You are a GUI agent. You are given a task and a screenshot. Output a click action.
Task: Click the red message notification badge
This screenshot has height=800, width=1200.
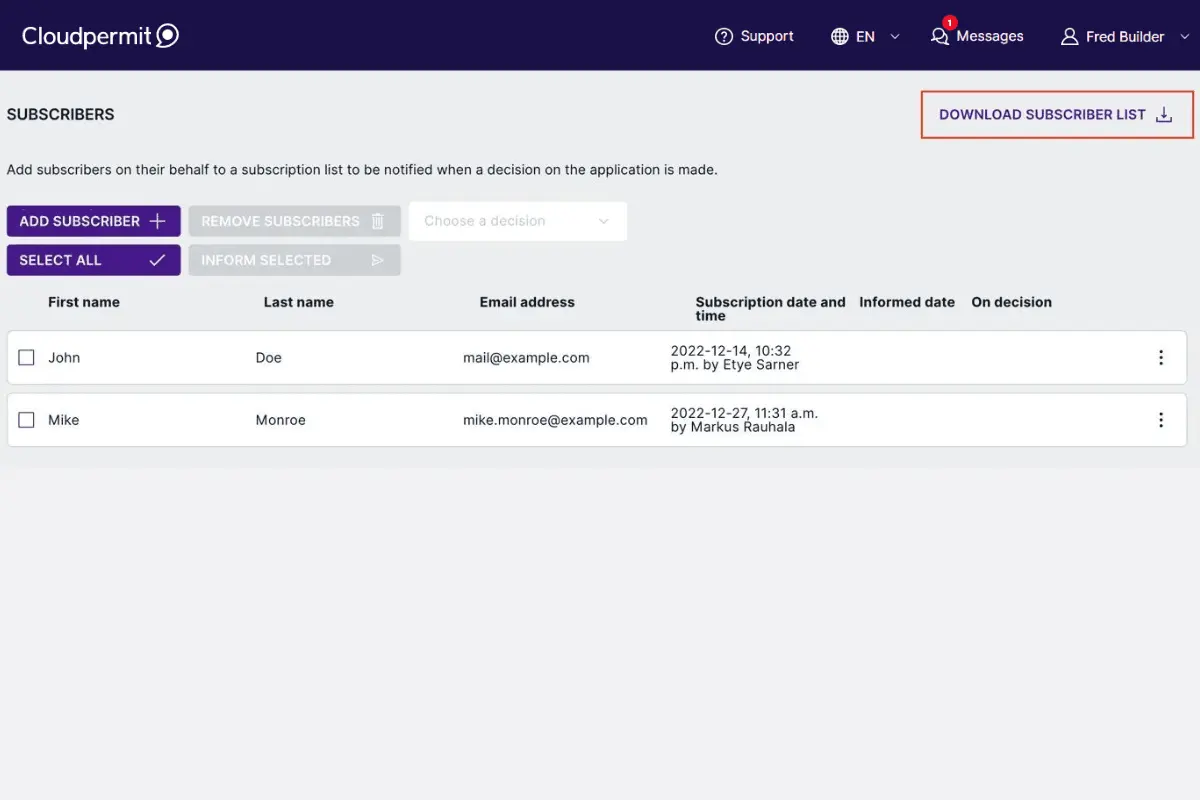pos(949,22)
